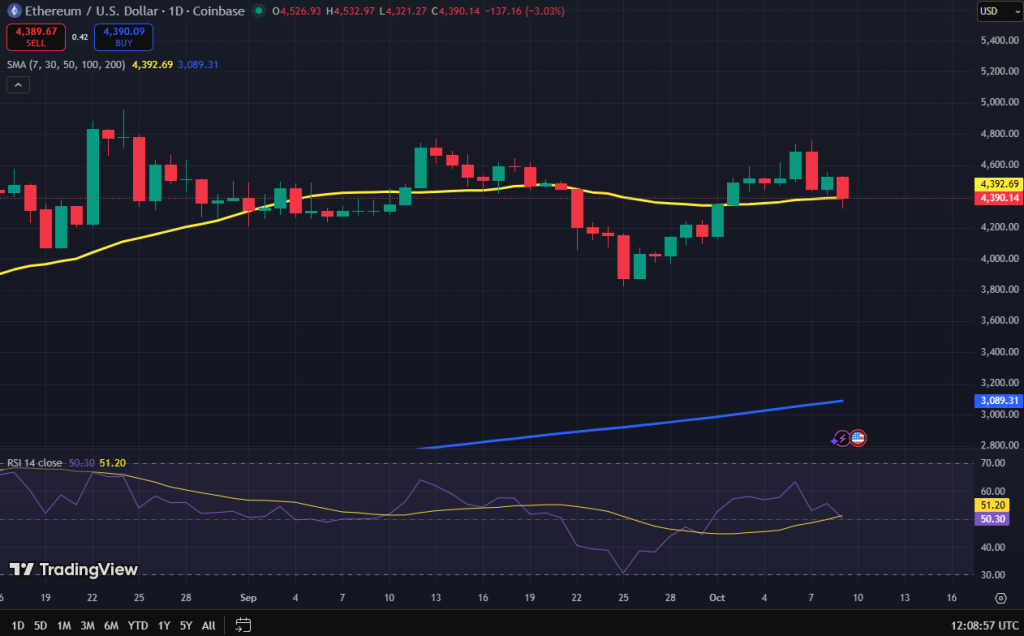Select the YTD time range
Viewport: 1024px width, 636px height.
pyautogui.click(x=137, y=626)
